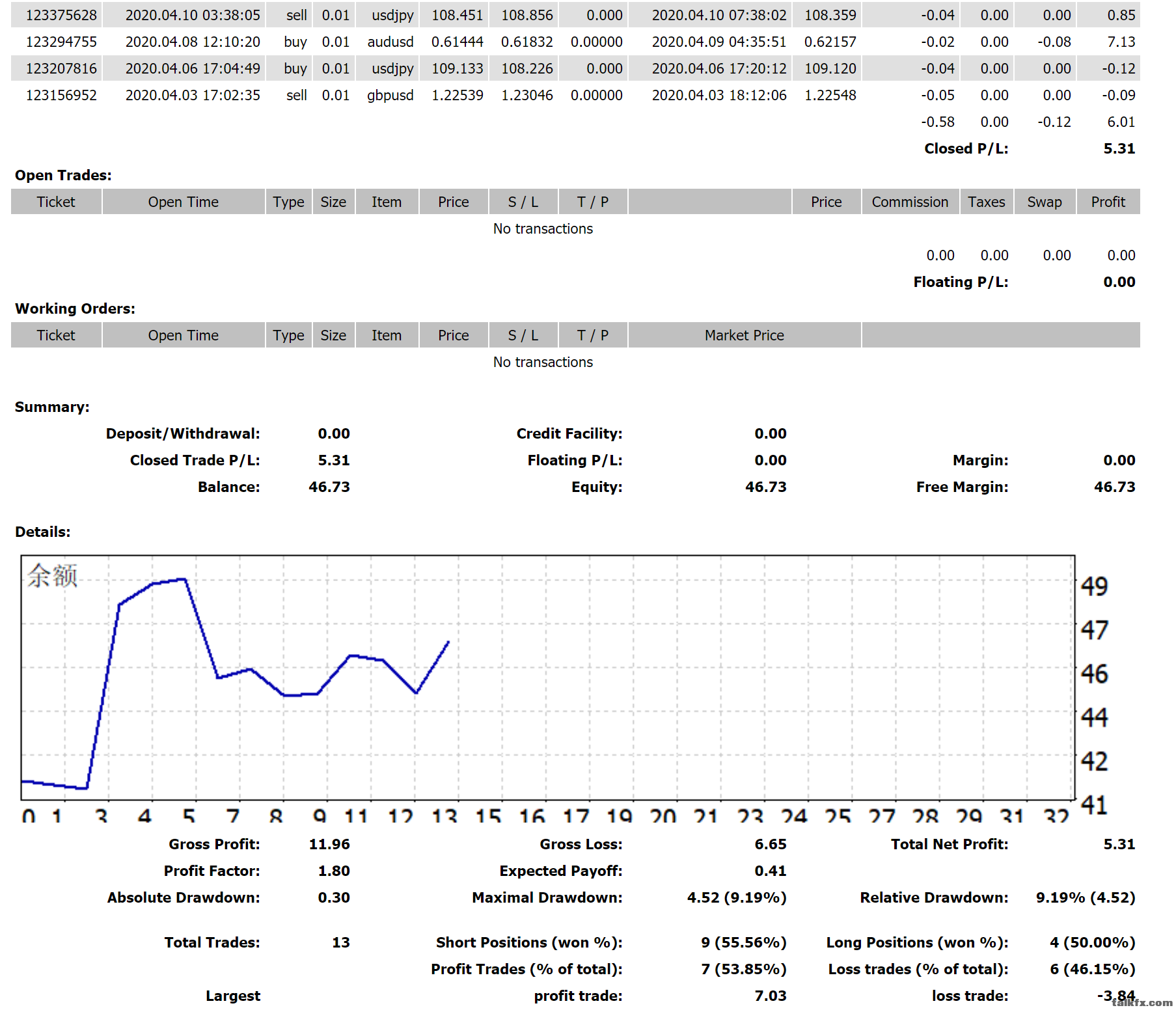Click Long Positions value 4 (50.00%)
This screenshot has height=1010, width=1176.
point(1093,942)
